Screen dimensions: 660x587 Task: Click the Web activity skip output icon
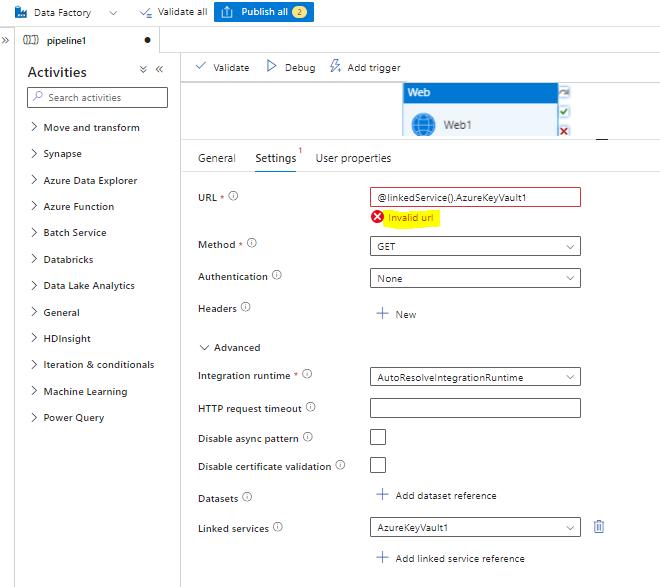coord(564,92)
